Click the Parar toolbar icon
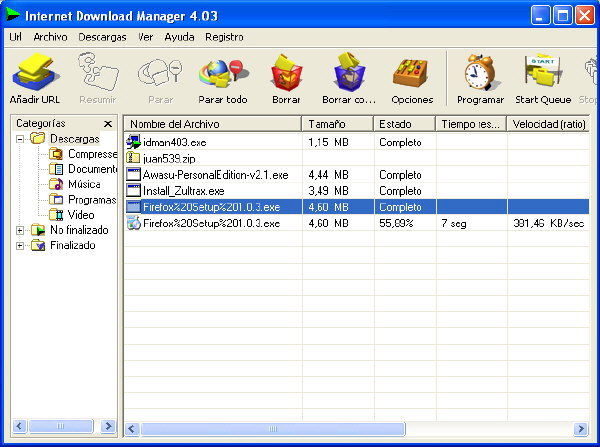The height and width of the screenshot is (447, 600). pyautogui.click(x=160, y=73)
